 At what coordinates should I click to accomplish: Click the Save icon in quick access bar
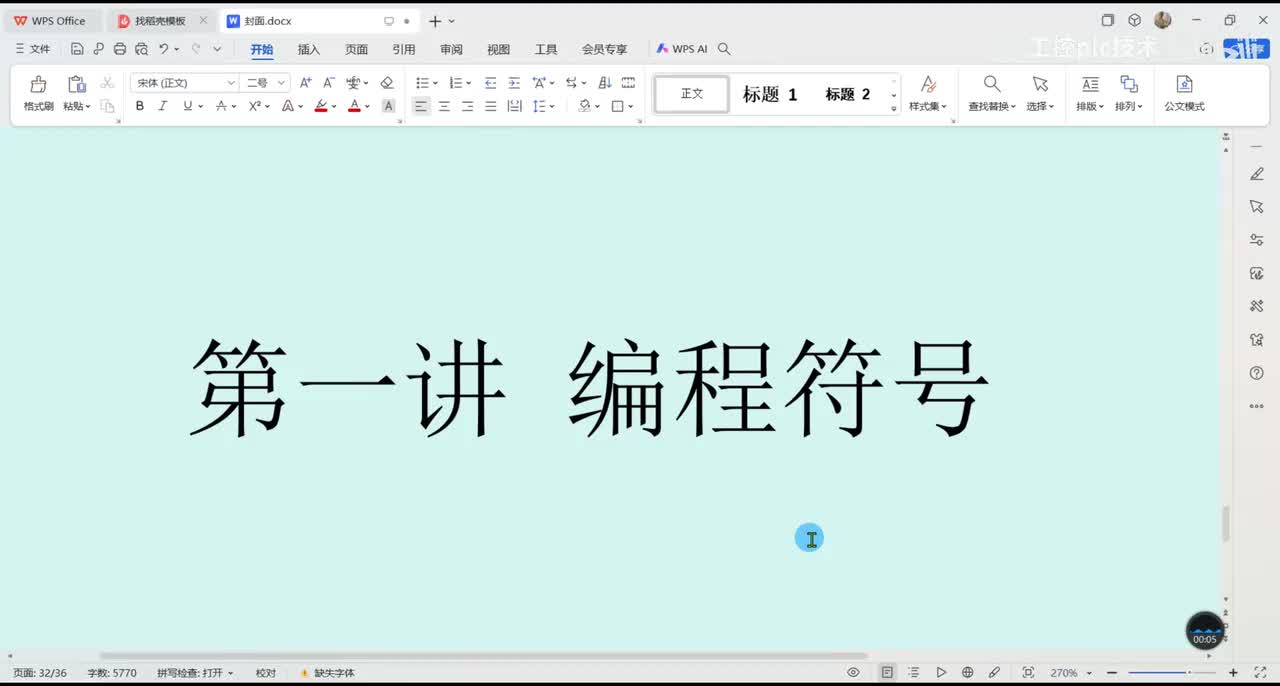click(x=77, y=49)
